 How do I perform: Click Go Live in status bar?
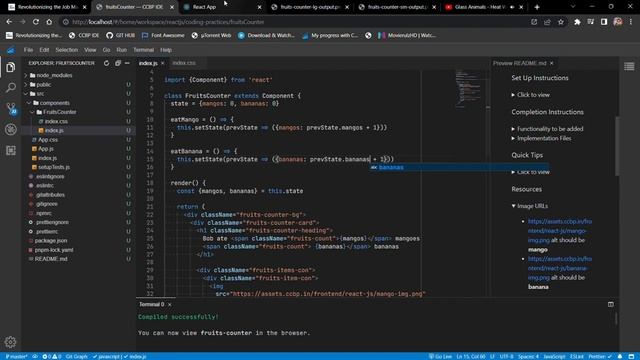[x=440, y=356]
